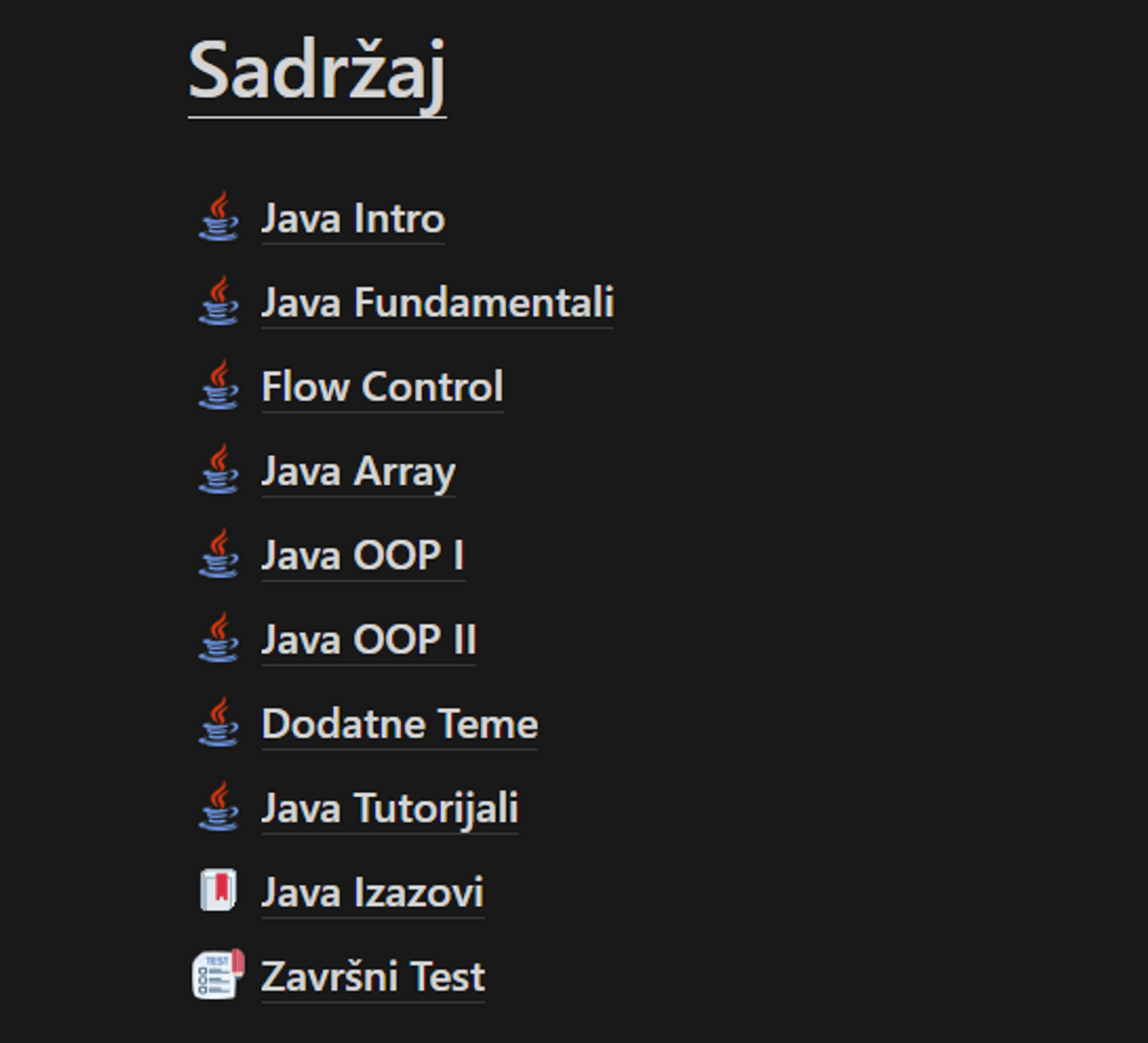Click the Java icon beside Dodatne Teme
The height and width of the screenshot is (1043, 1148).
coord(219,723)
